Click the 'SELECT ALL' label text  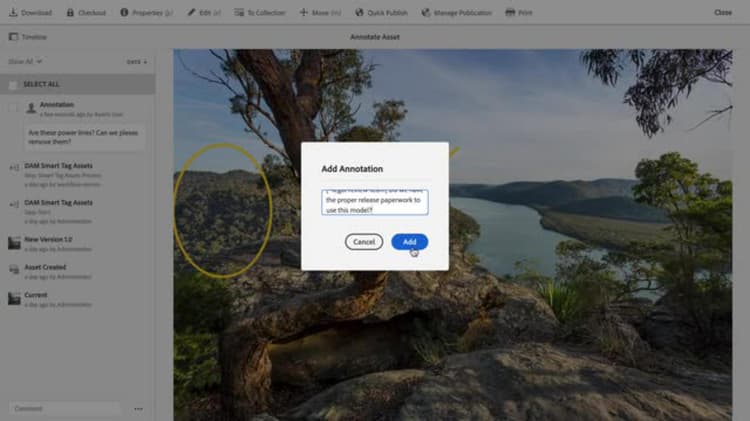coord(41,84)
